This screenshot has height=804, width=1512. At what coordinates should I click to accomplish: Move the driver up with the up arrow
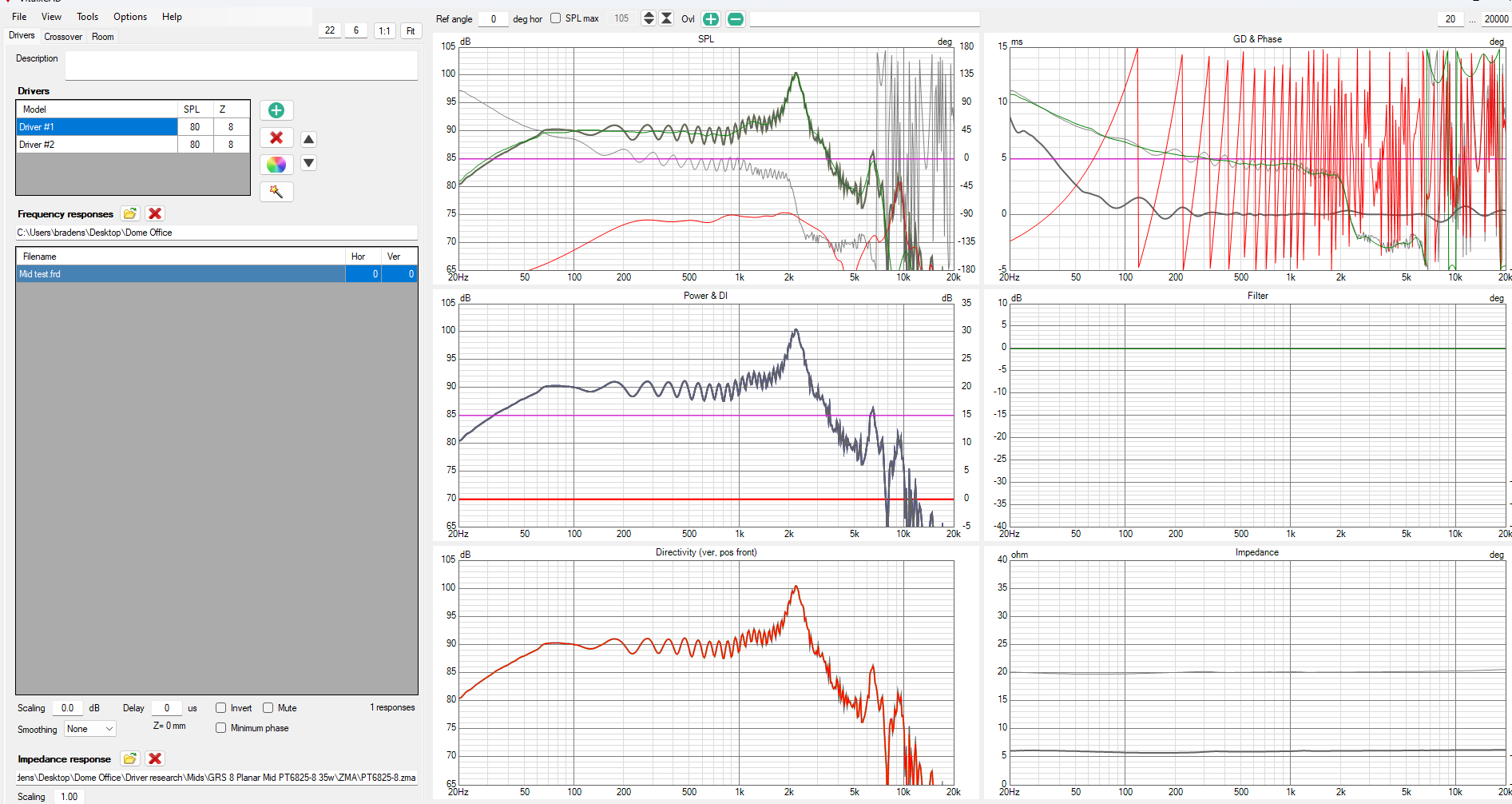pyautogui.click(x=308, y=139)
